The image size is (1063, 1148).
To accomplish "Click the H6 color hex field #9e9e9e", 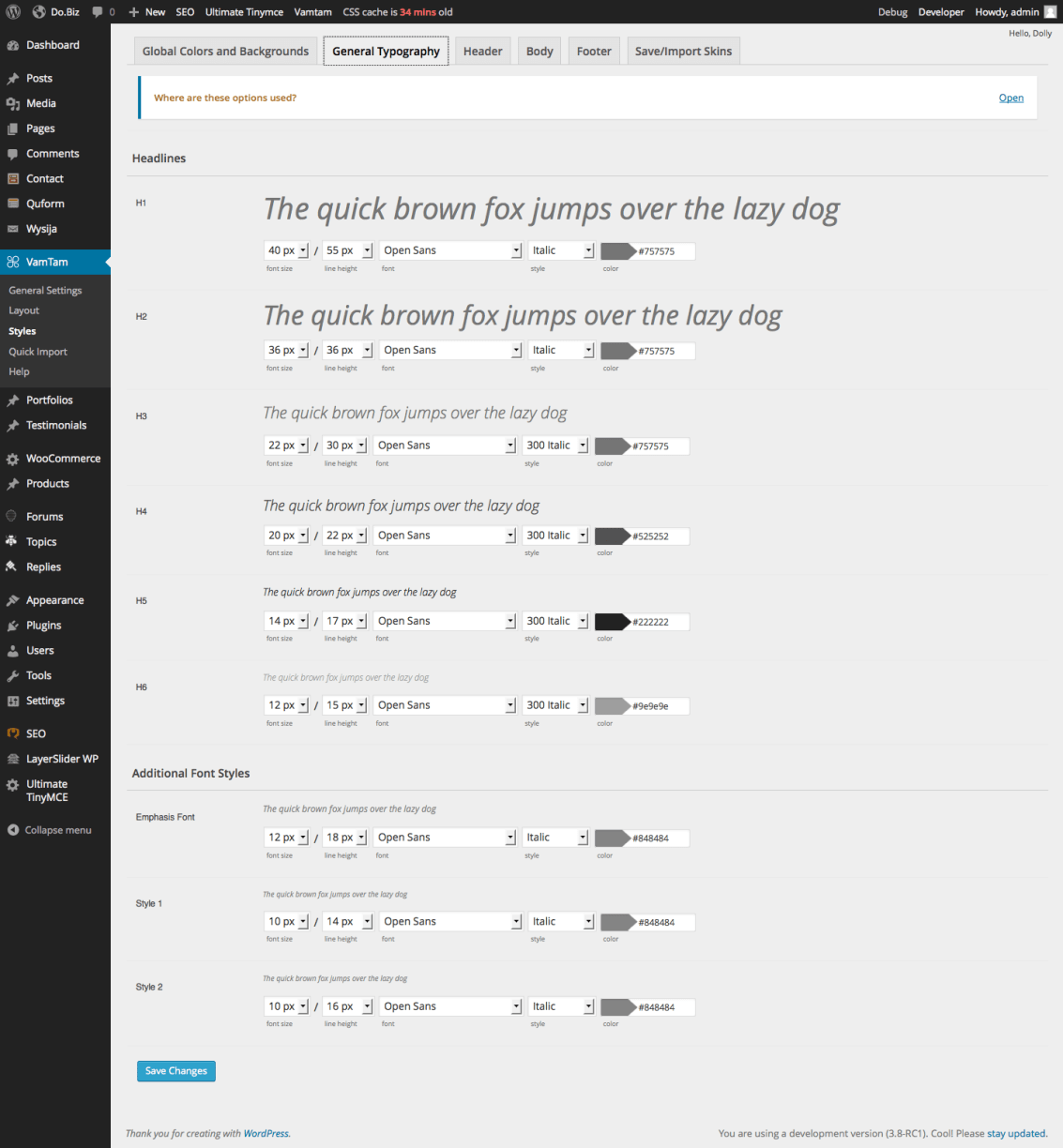I will pos(659,706).
